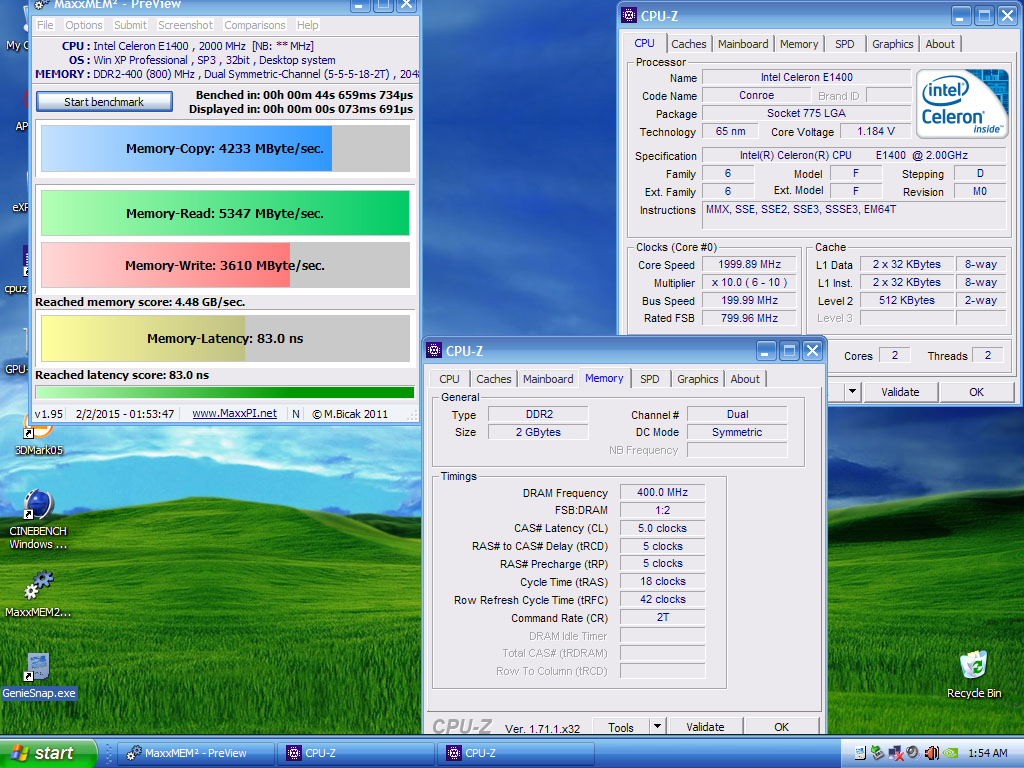Expand the Tools dropdown arrow in Memory window
This screenshot has width=1024, height=768.
pos(658,726)
